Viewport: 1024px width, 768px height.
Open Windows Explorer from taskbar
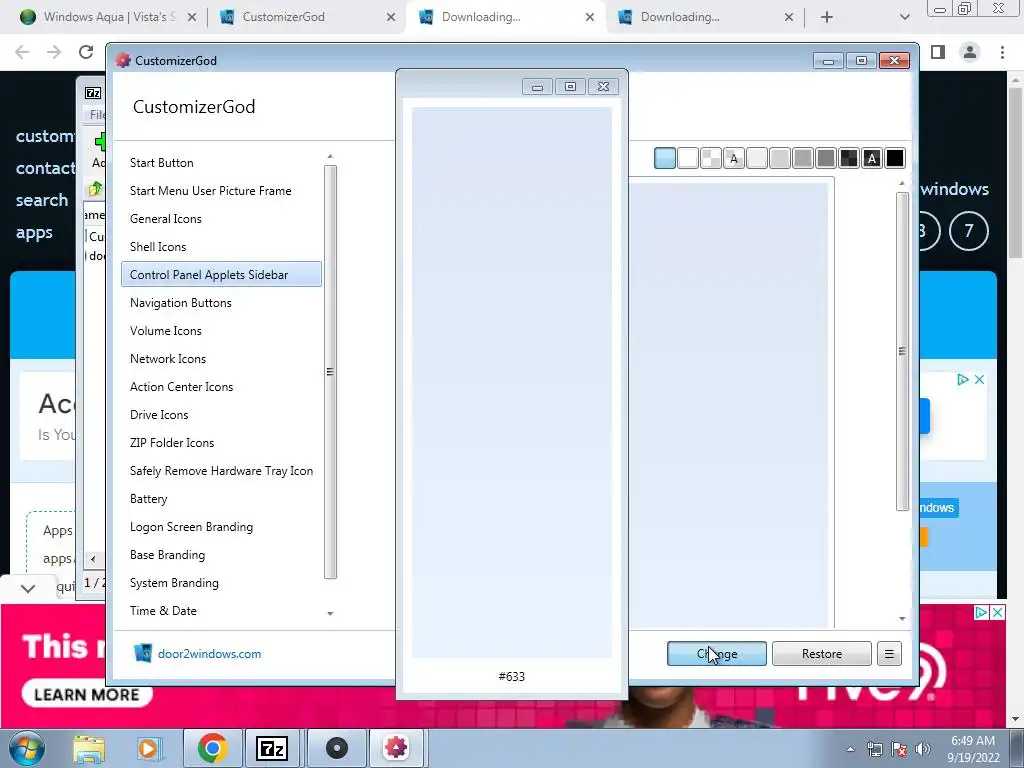click(x=89, y=748)
